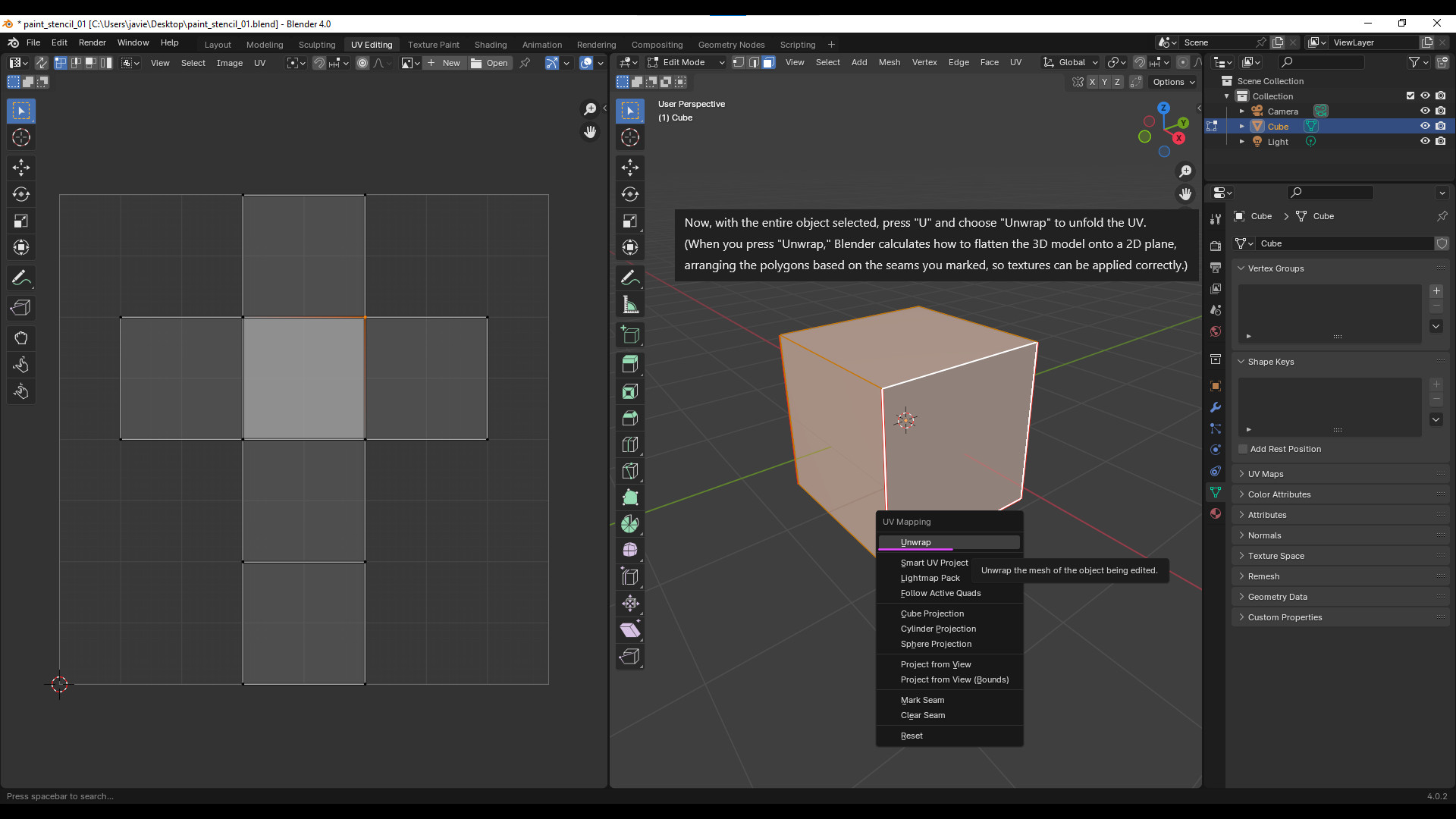Activate the Loop Cut tool
The image size is (1456, 819).
pos(630,444)
